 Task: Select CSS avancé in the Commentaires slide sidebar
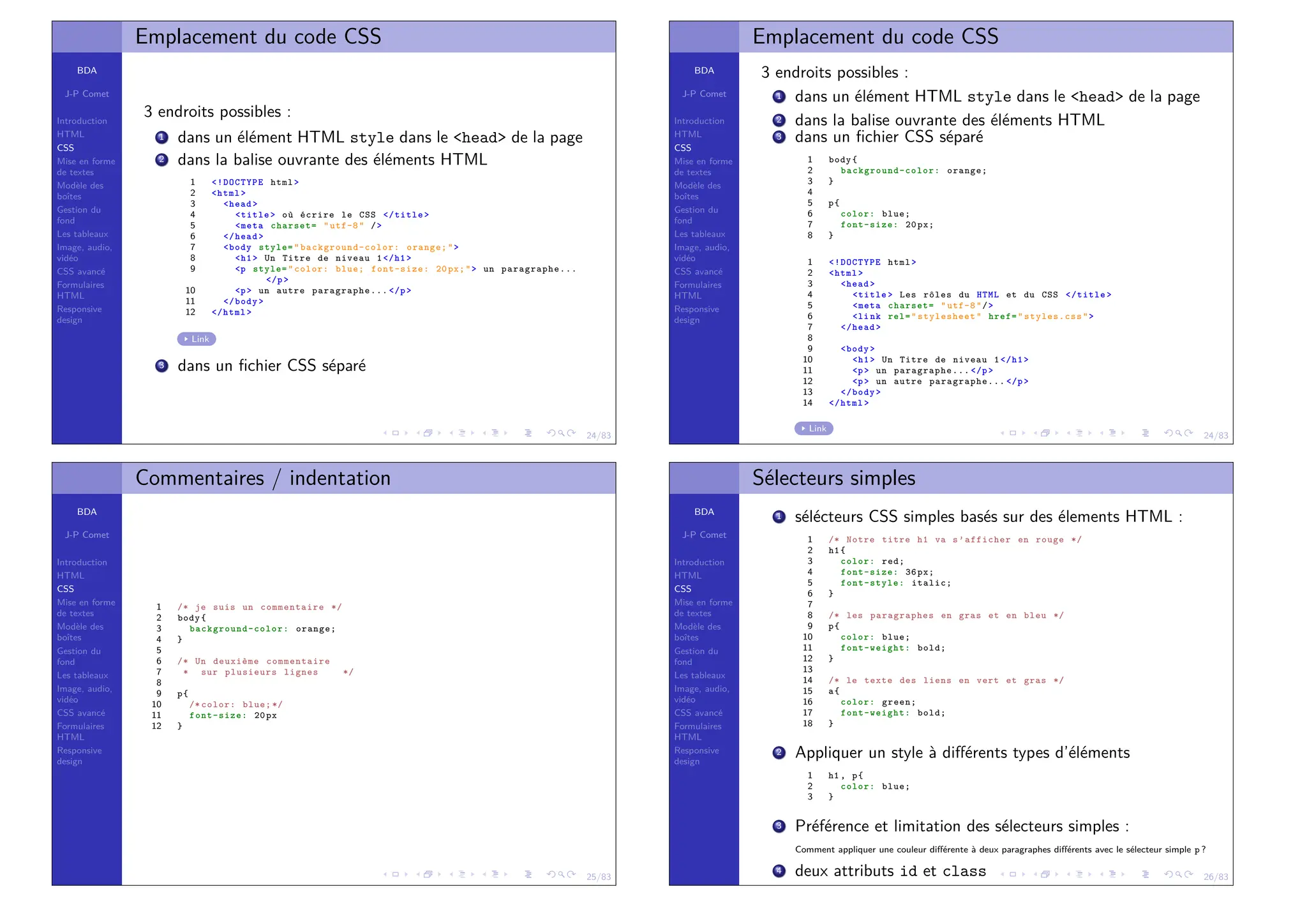pyautogui.click(x=81, y=713)
